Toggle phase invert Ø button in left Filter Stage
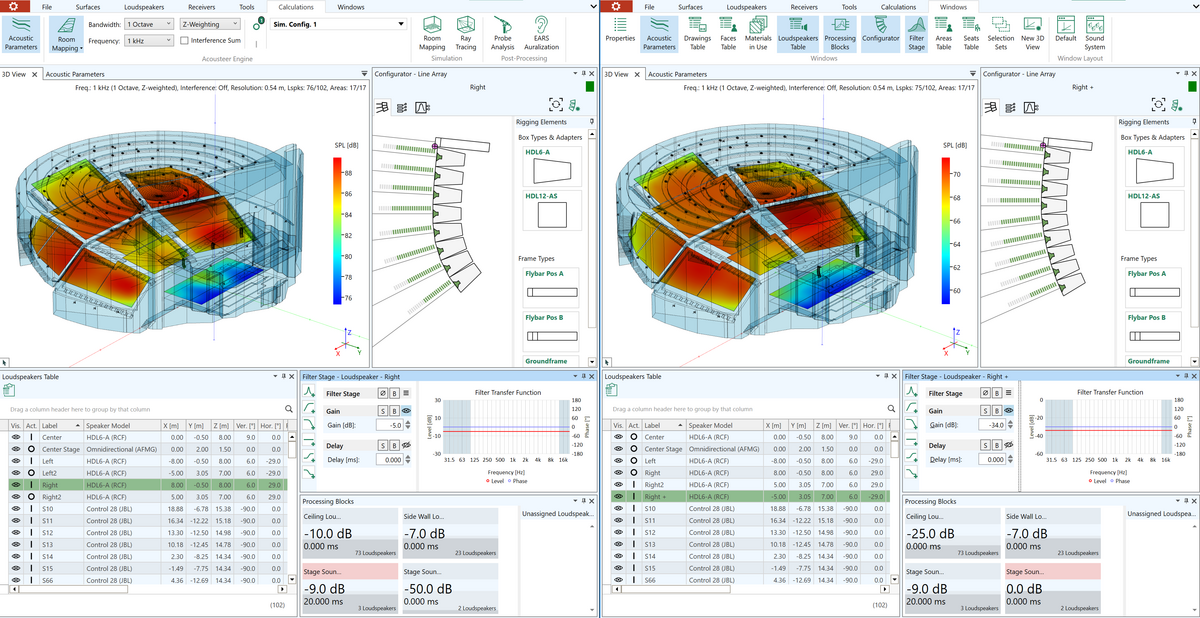The height and width of the screenshot is (618, 1200). point(383,394)
